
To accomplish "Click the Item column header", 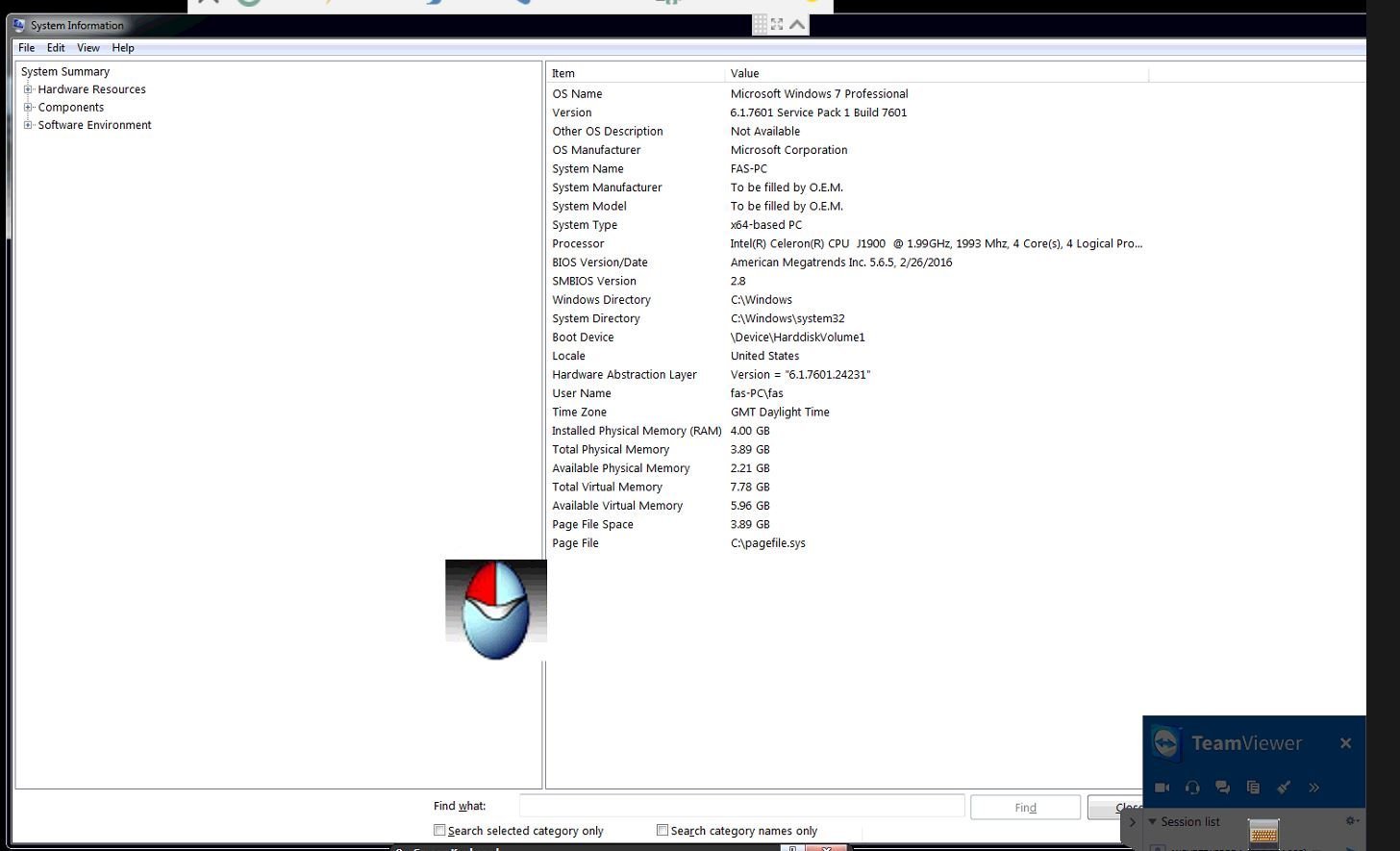I will [x=636, y=73].
